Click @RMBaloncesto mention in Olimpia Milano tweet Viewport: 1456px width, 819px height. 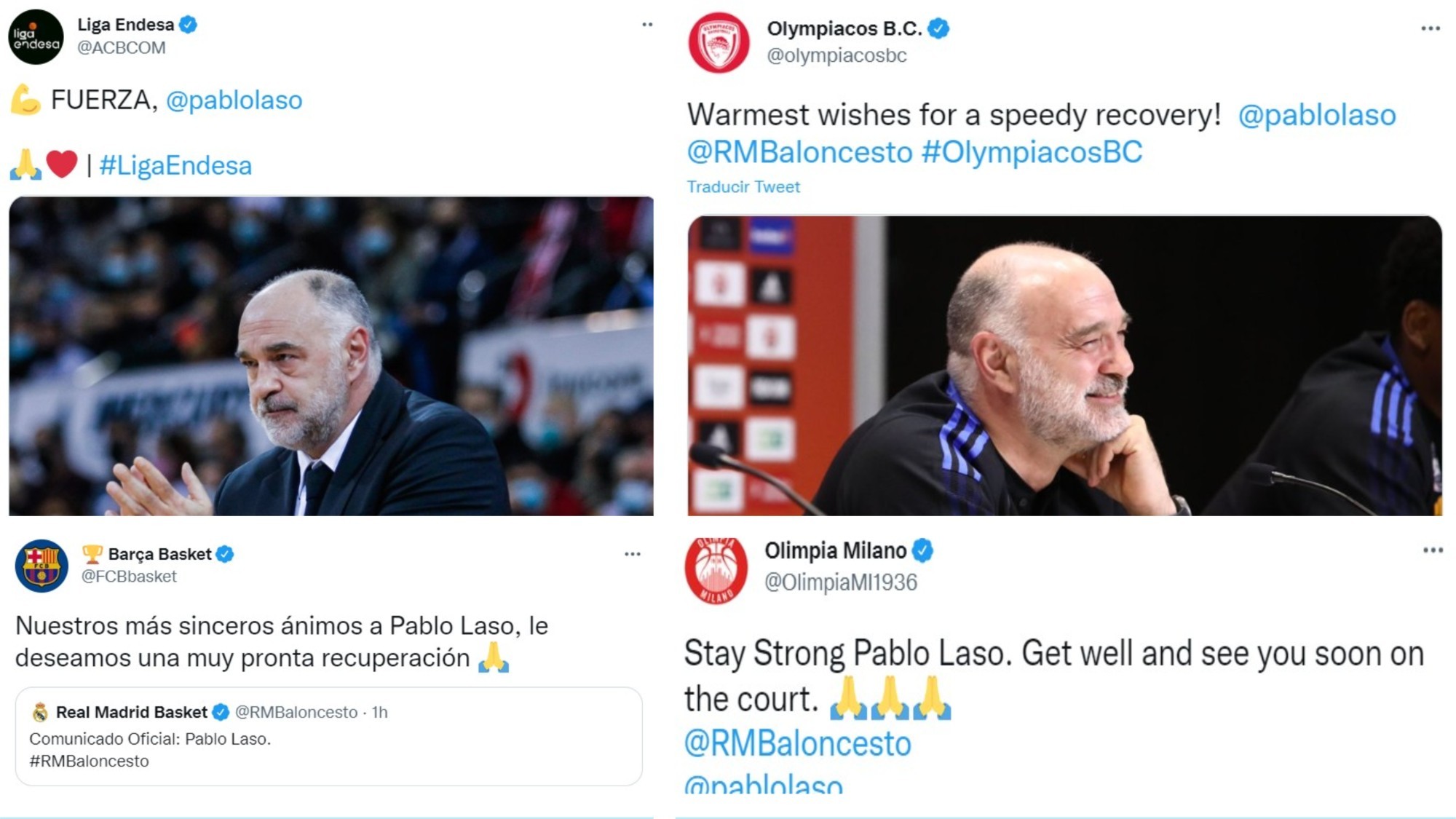(x=797, y=744)
